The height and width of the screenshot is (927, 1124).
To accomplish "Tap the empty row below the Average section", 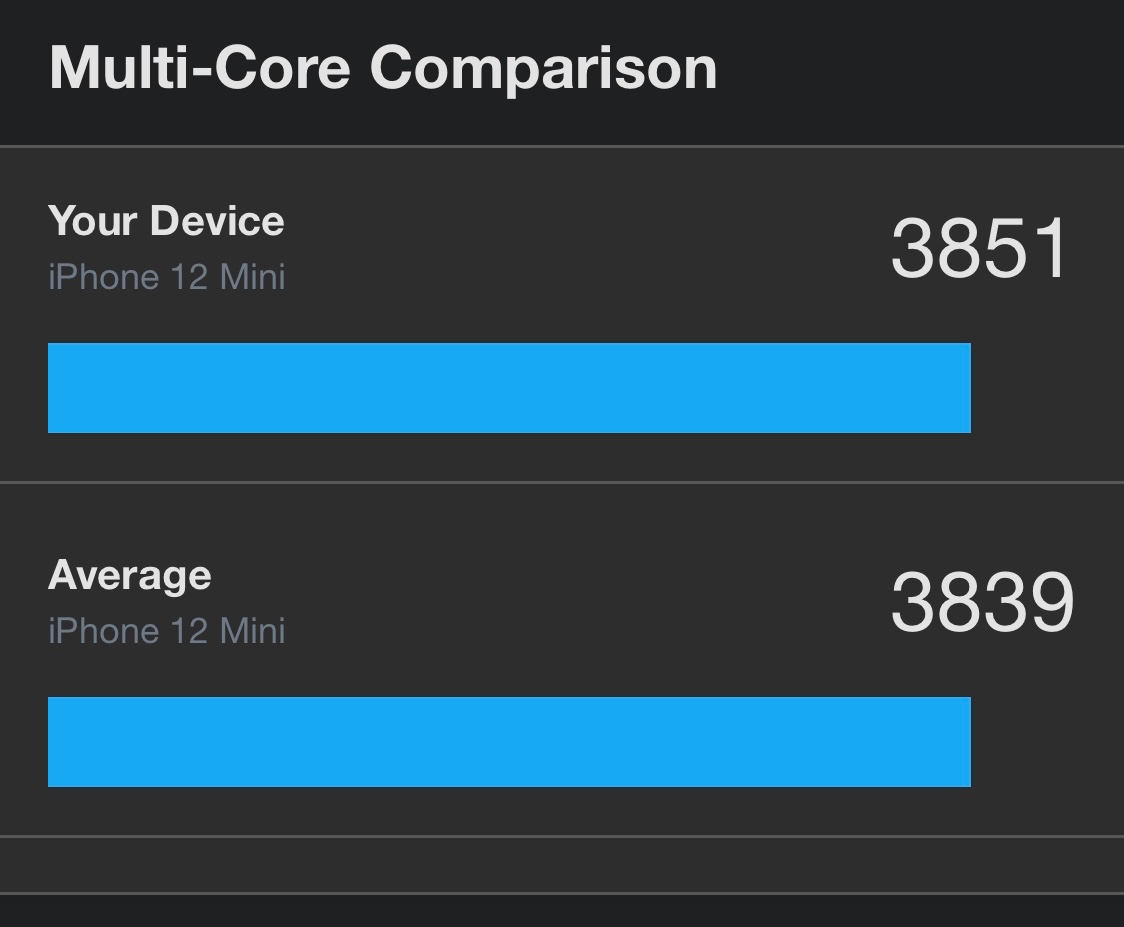I will point(562,864).
